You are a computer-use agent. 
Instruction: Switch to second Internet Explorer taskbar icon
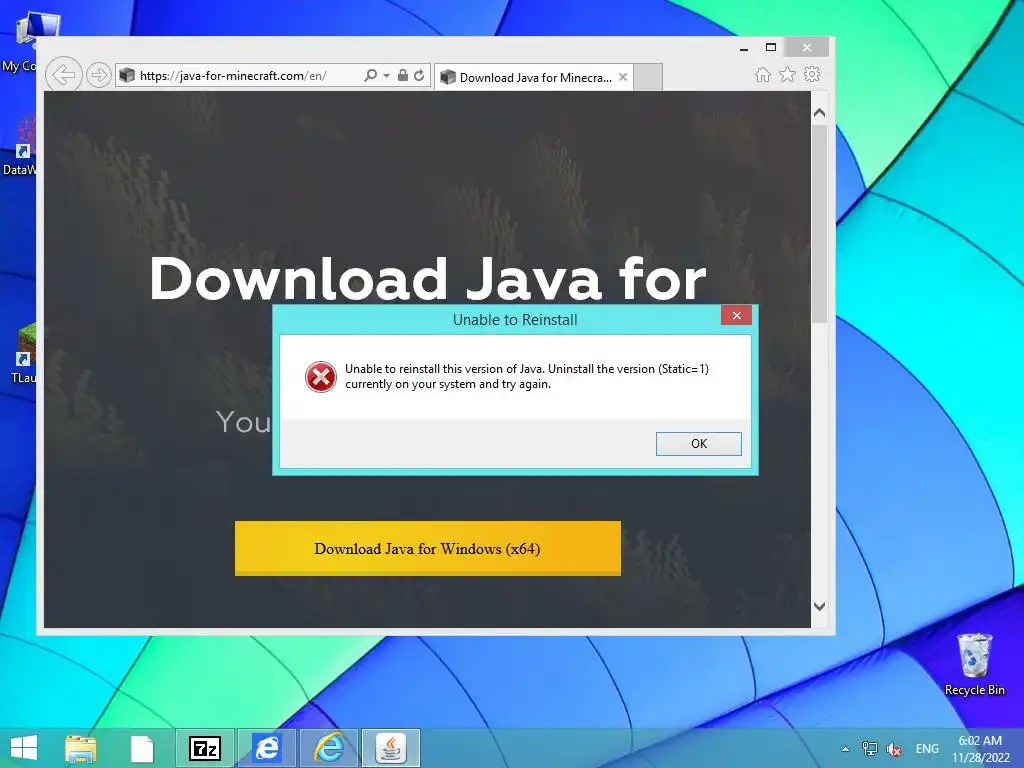328,748
